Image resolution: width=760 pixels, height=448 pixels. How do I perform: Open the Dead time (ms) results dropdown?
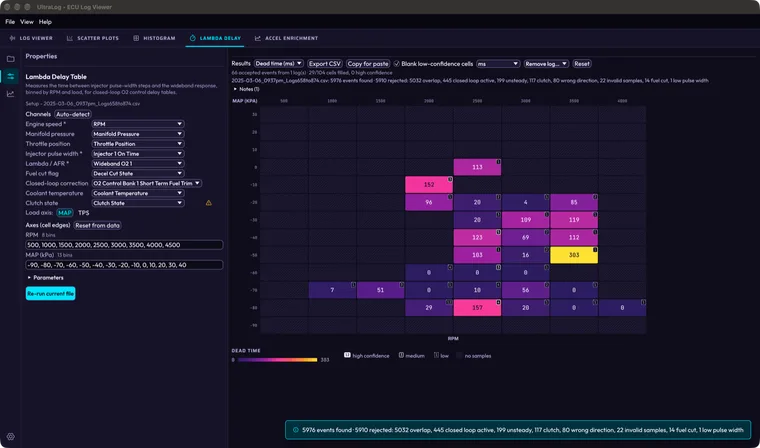pyautogui.click(x=279, y=64)
